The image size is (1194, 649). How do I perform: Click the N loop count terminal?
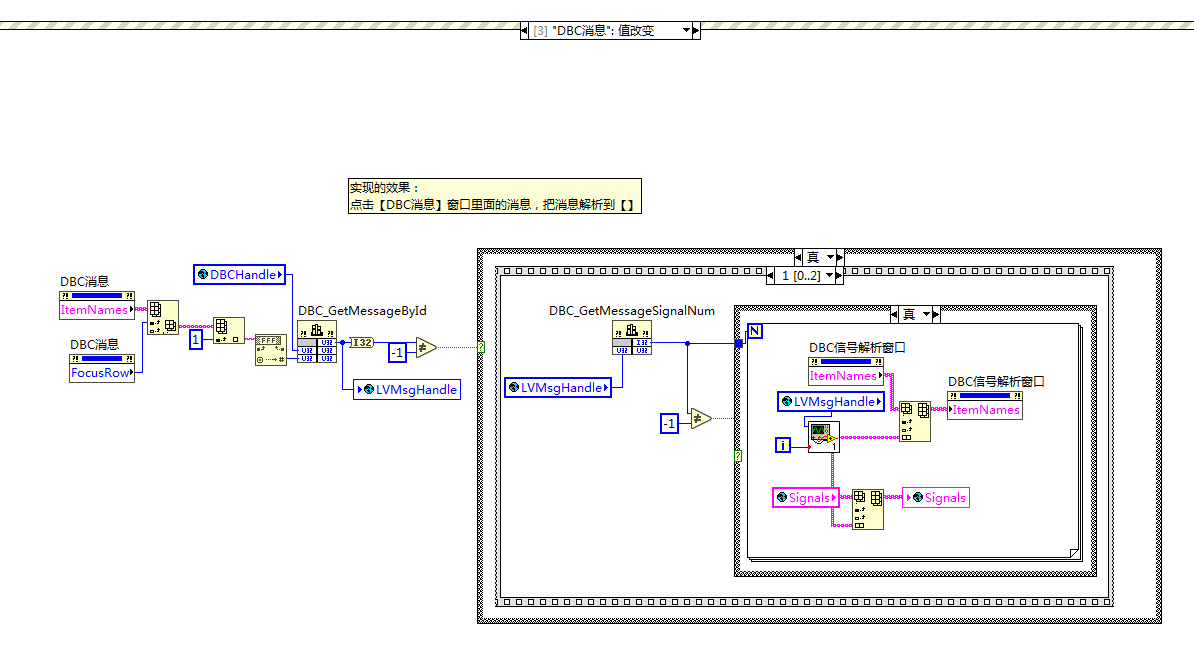755,331
